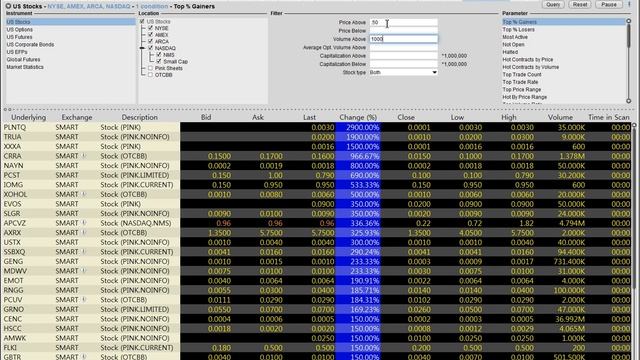Click the 'Stock (NASDAQ.NMS)' description cell
This screenshot has height=360, width=640.
pos(136,223)
